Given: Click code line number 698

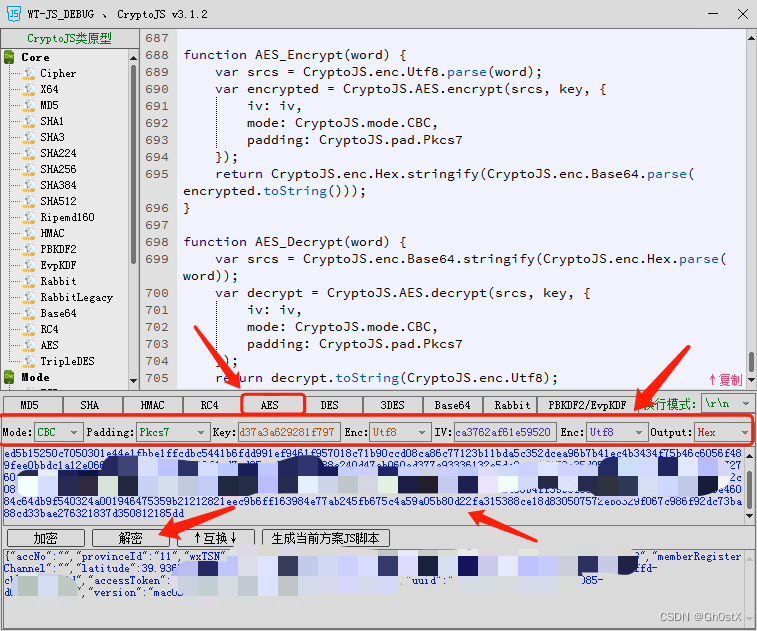Looking at the screenshot, I should pyautogui.click(x=157, y=242).
